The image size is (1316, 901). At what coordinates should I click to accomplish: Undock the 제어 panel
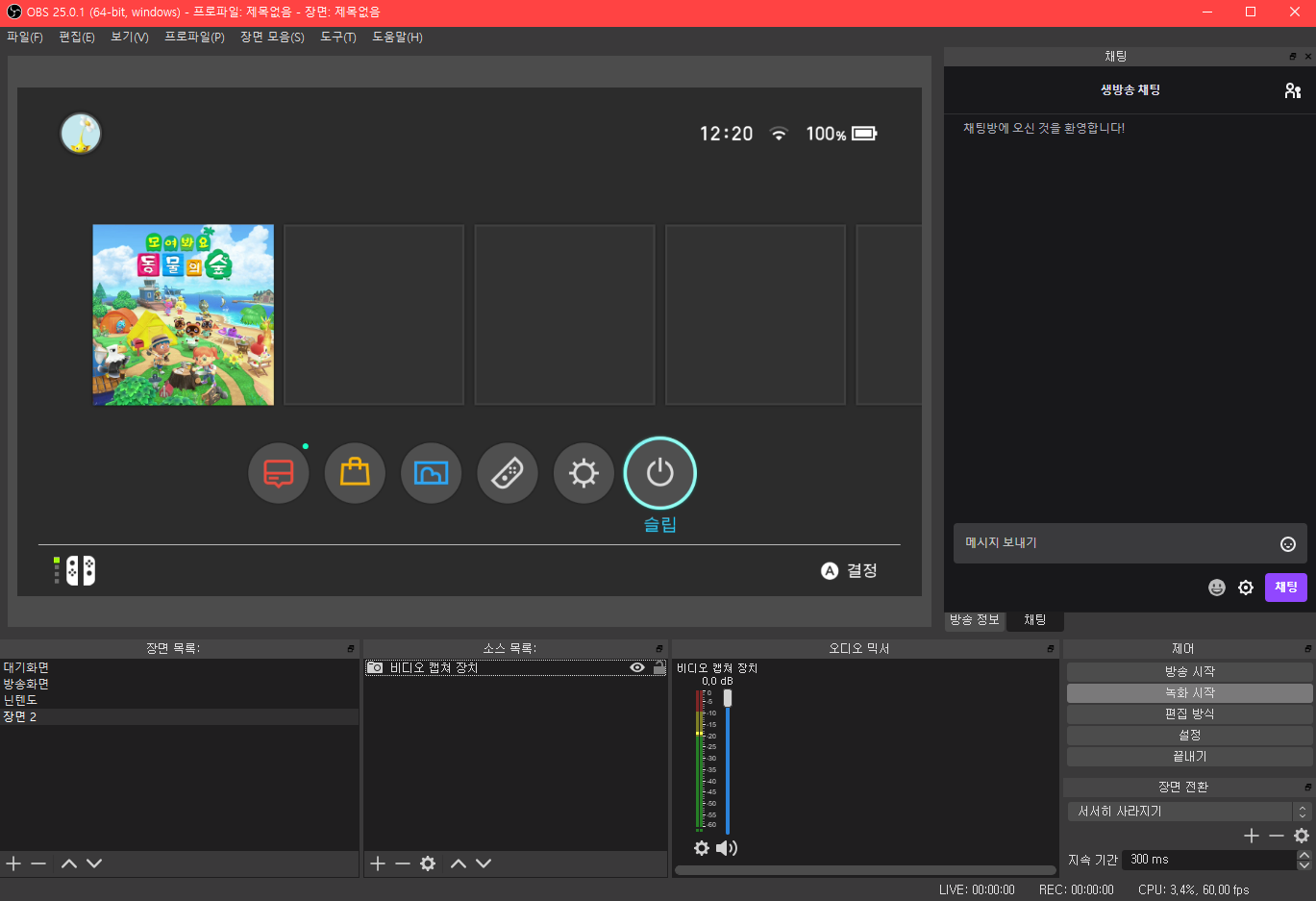point(1307,649)
